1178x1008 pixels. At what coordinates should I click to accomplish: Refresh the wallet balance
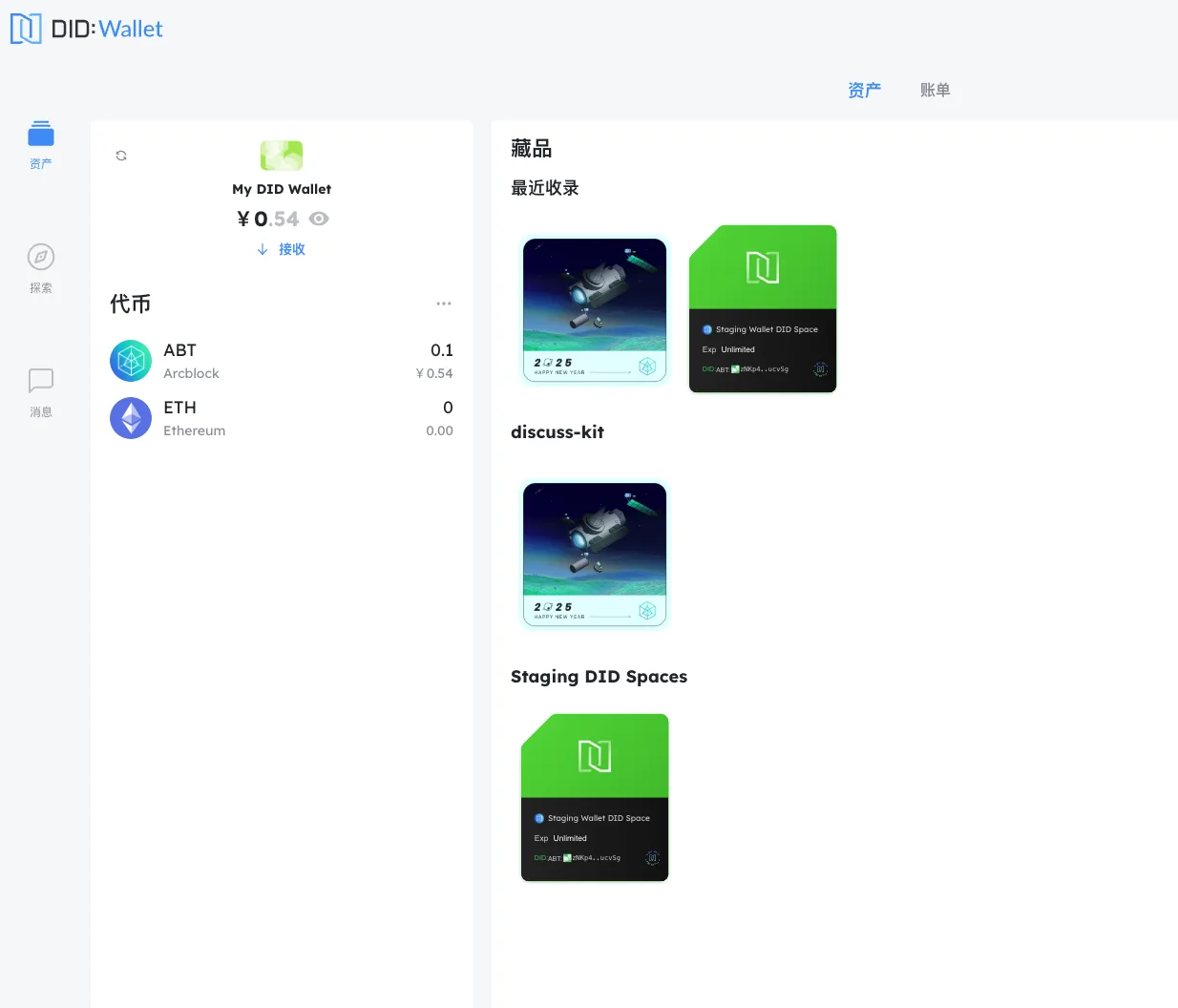click(x=121, y=156)
